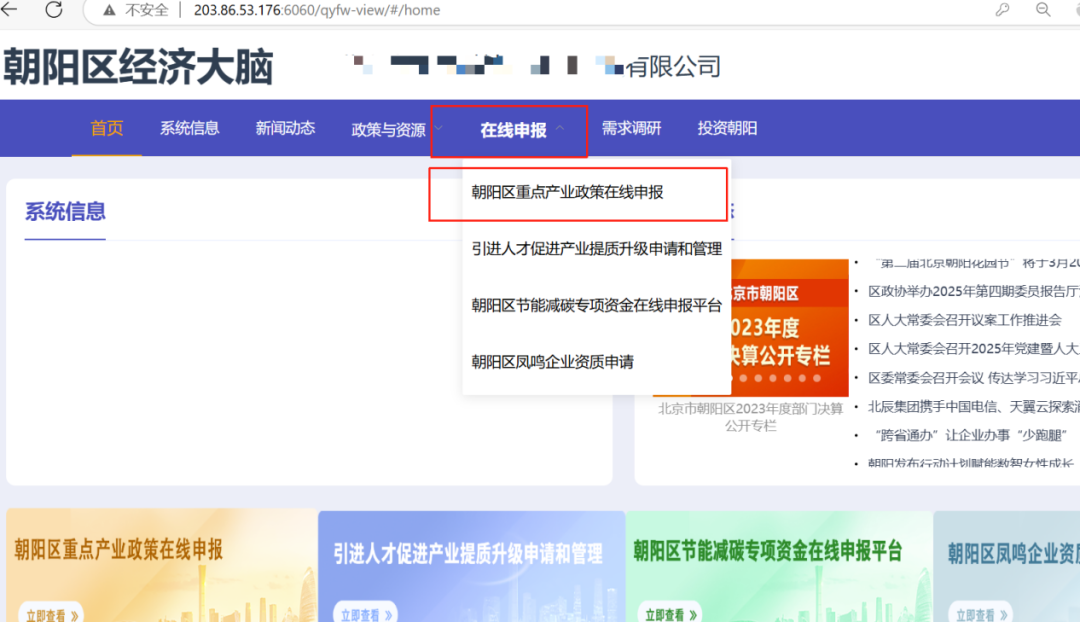Expand the 政策与资源 nav dropdown
This screenshot has height=622, width=1080.
pos(397,129)
